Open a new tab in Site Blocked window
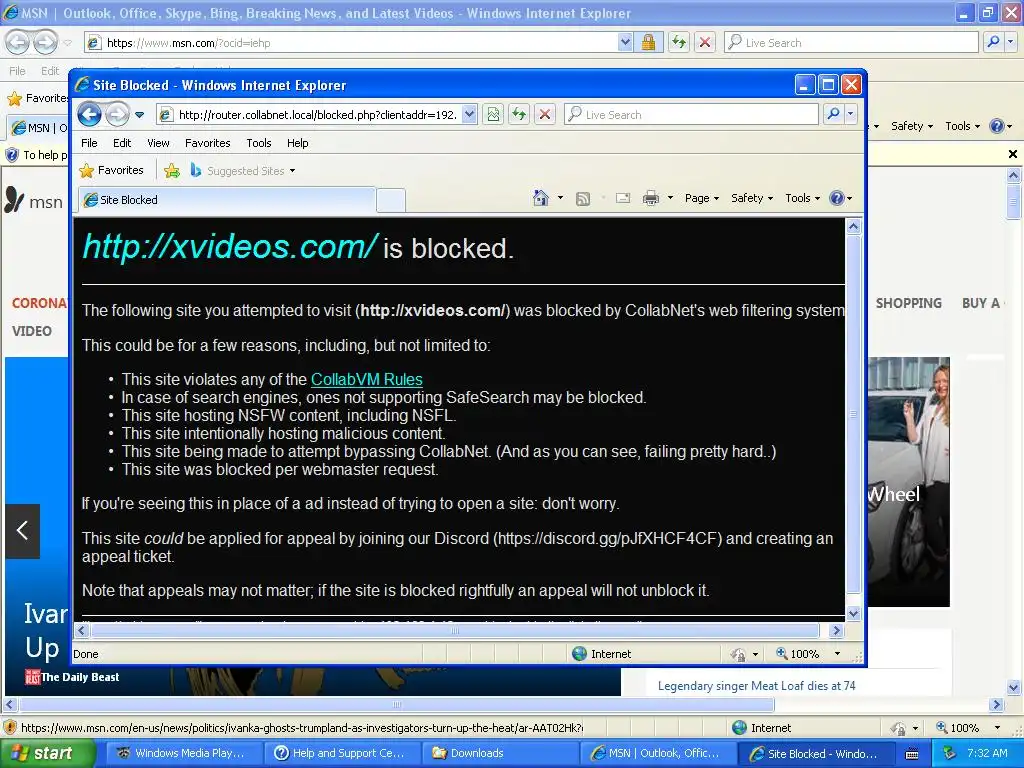 (391, 200)
